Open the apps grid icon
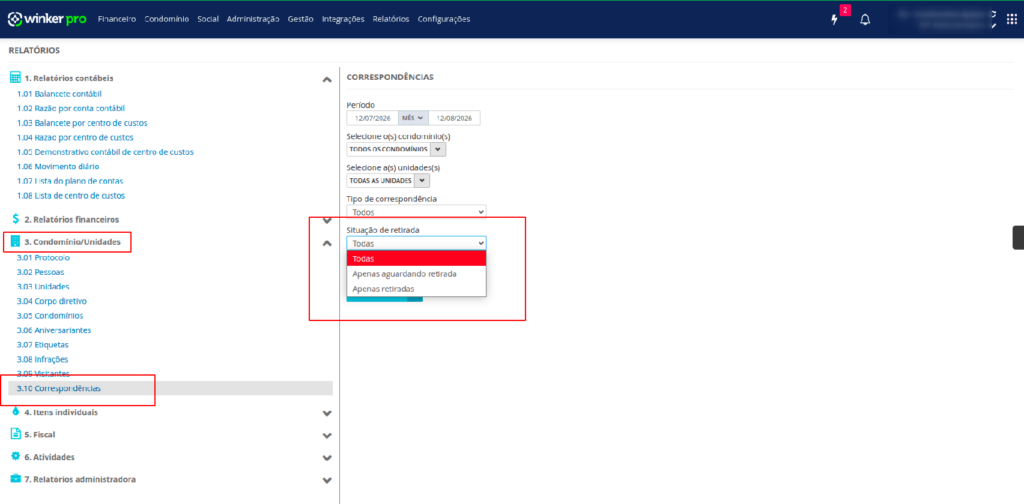This screenshot has width=1024, height=504. pyautogui.click(x=1012, y=20)
